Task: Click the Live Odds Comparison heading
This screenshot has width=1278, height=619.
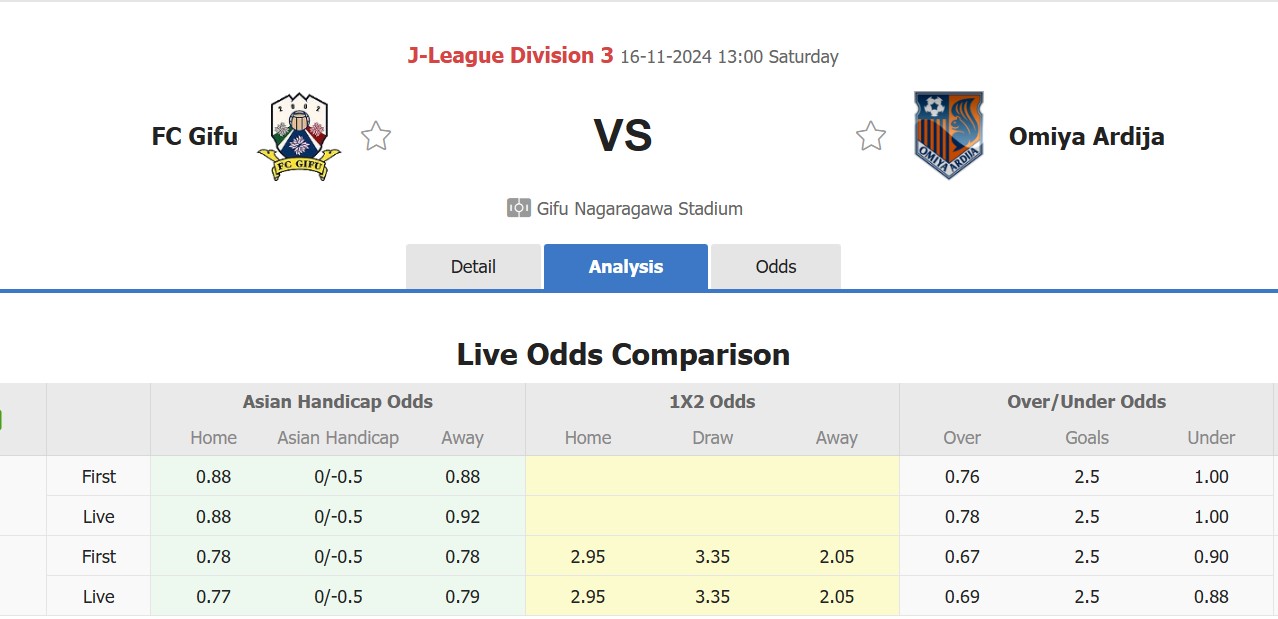Action: point(622,354)
